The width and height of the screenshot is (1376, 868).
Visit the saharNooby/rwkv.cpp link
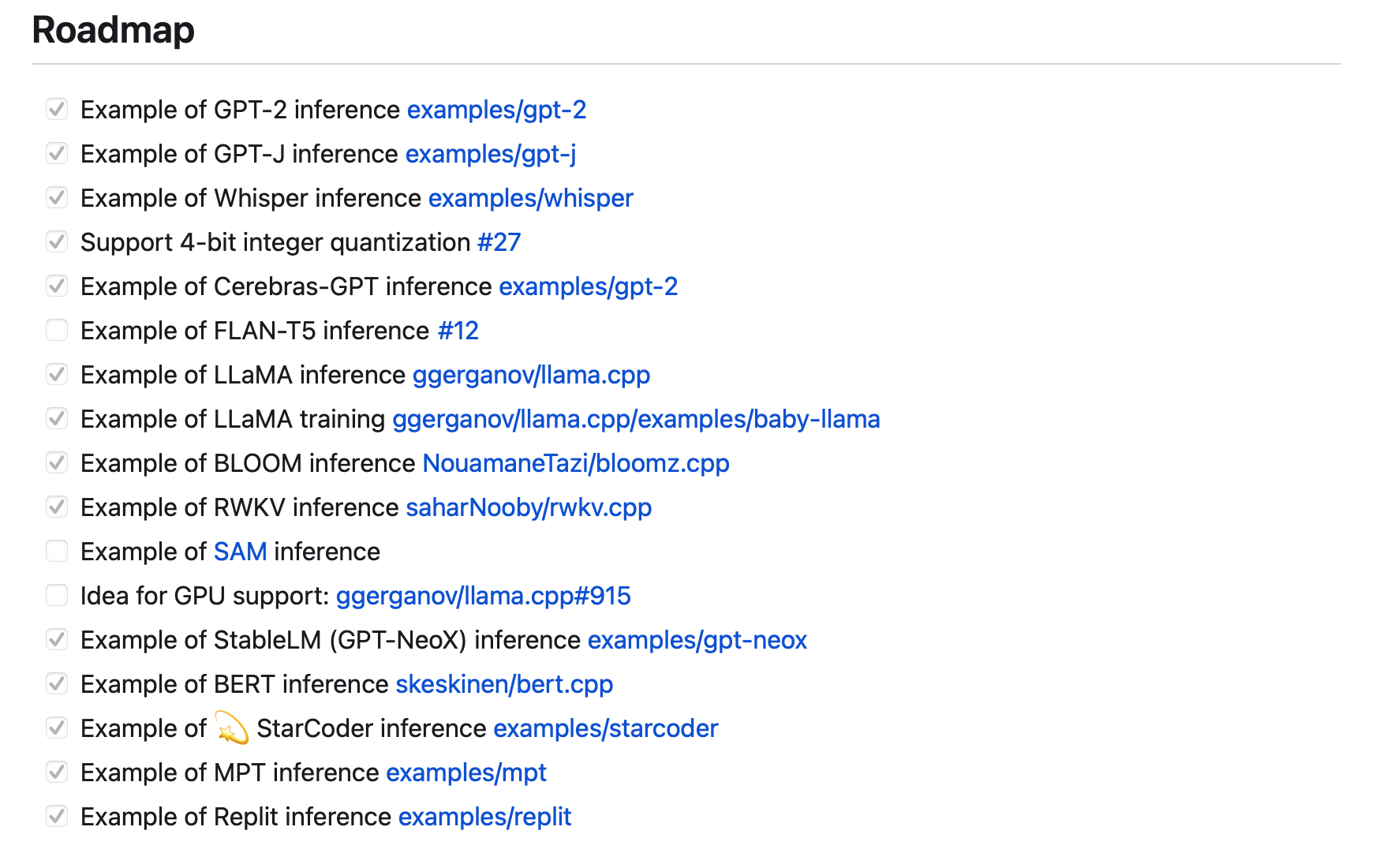click(x=529, y=507)
